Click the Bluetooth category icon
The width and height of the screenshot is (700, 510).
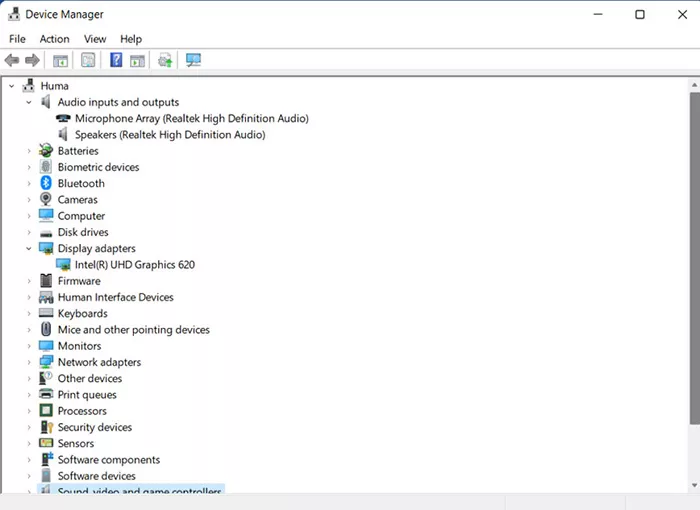(46, 183)
